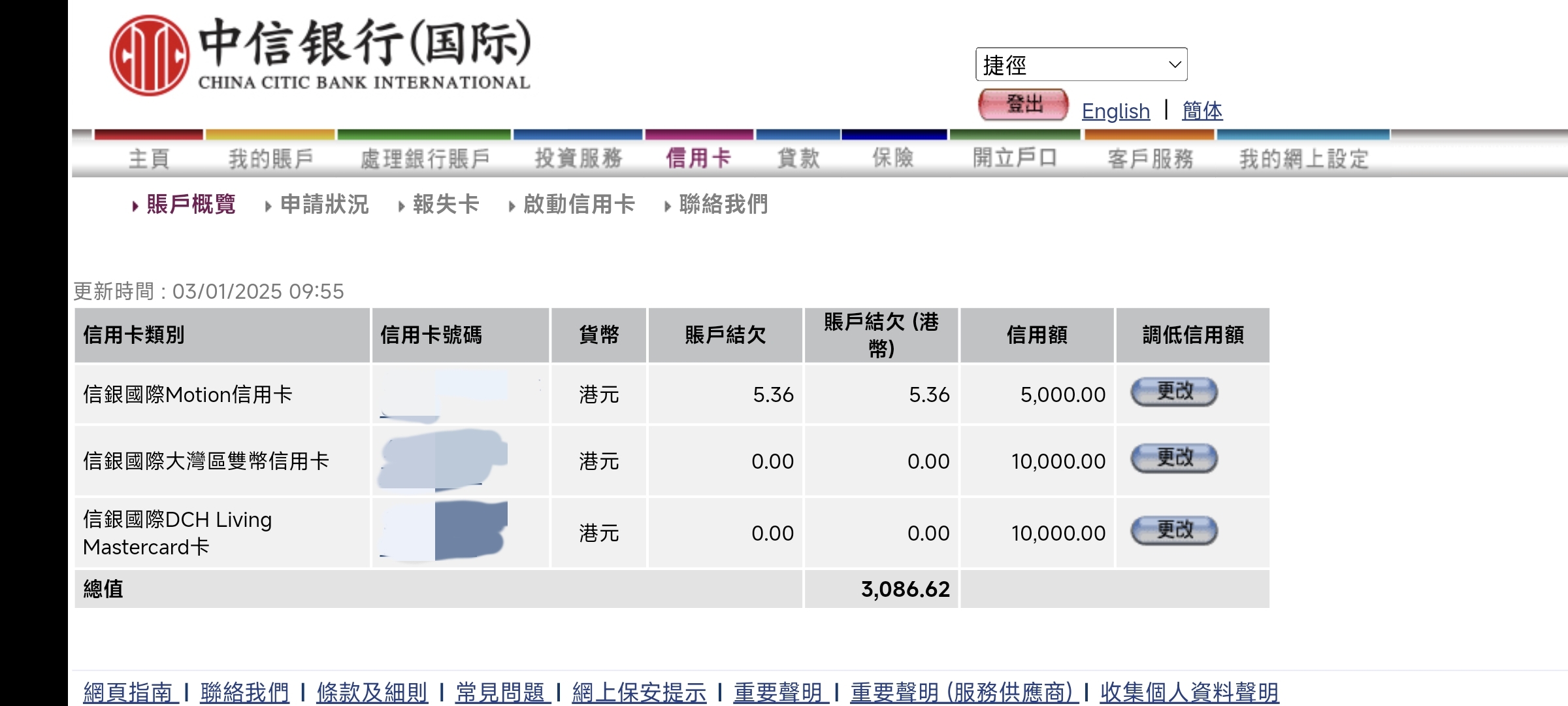Open the 網上保安提示 footer link

pyautogui.click(x=639, y=692)
